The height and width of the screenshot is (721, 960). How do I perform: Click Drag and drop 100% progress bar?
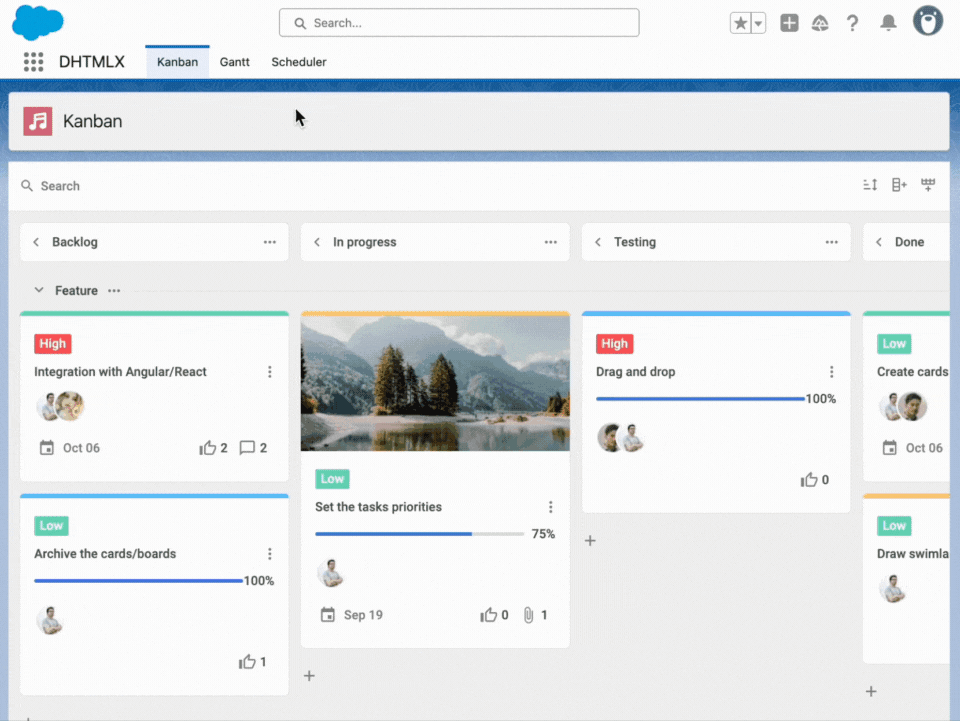click(700, 398)
